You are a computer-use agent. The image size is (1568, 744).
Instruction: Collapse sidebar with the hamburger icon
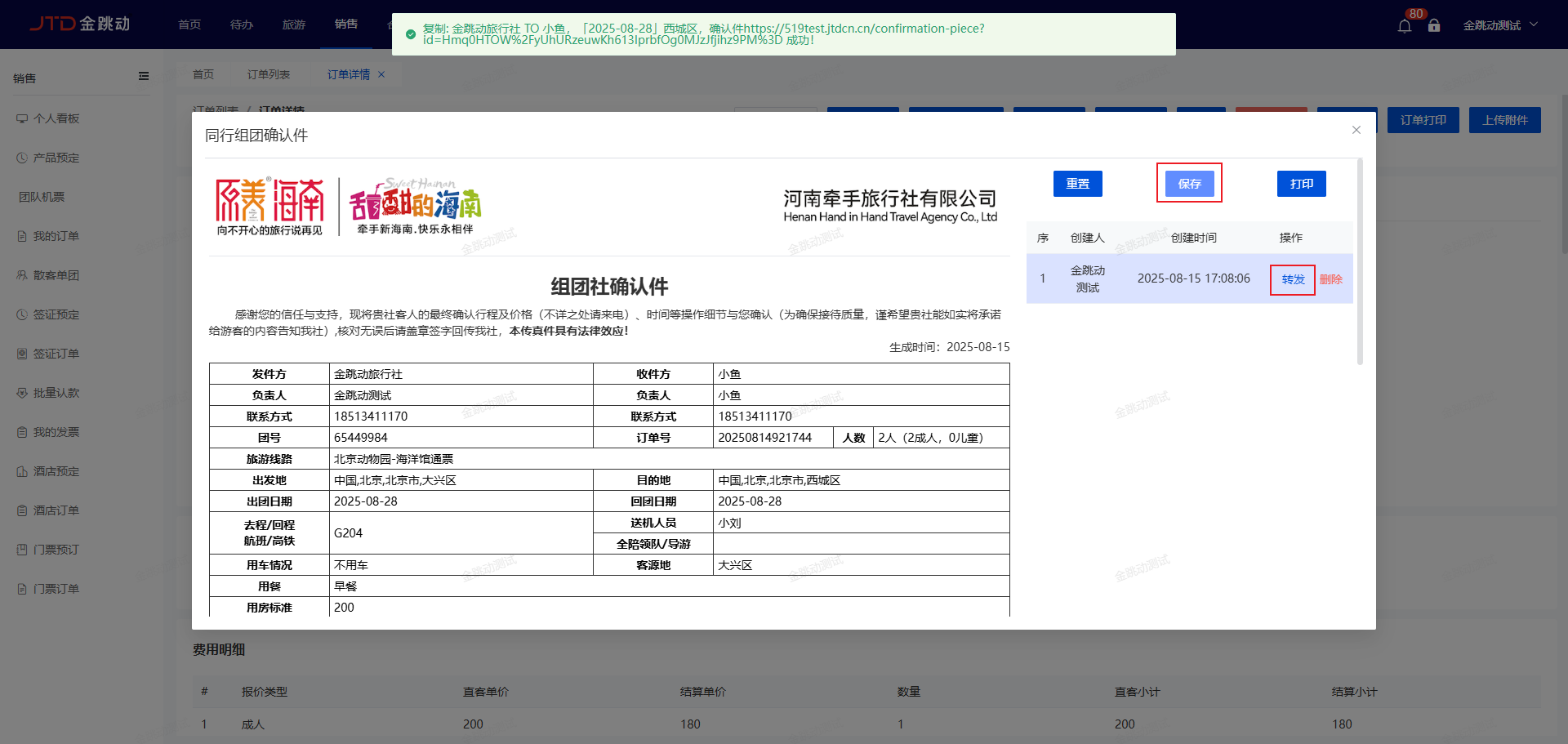tap(144, 77)
